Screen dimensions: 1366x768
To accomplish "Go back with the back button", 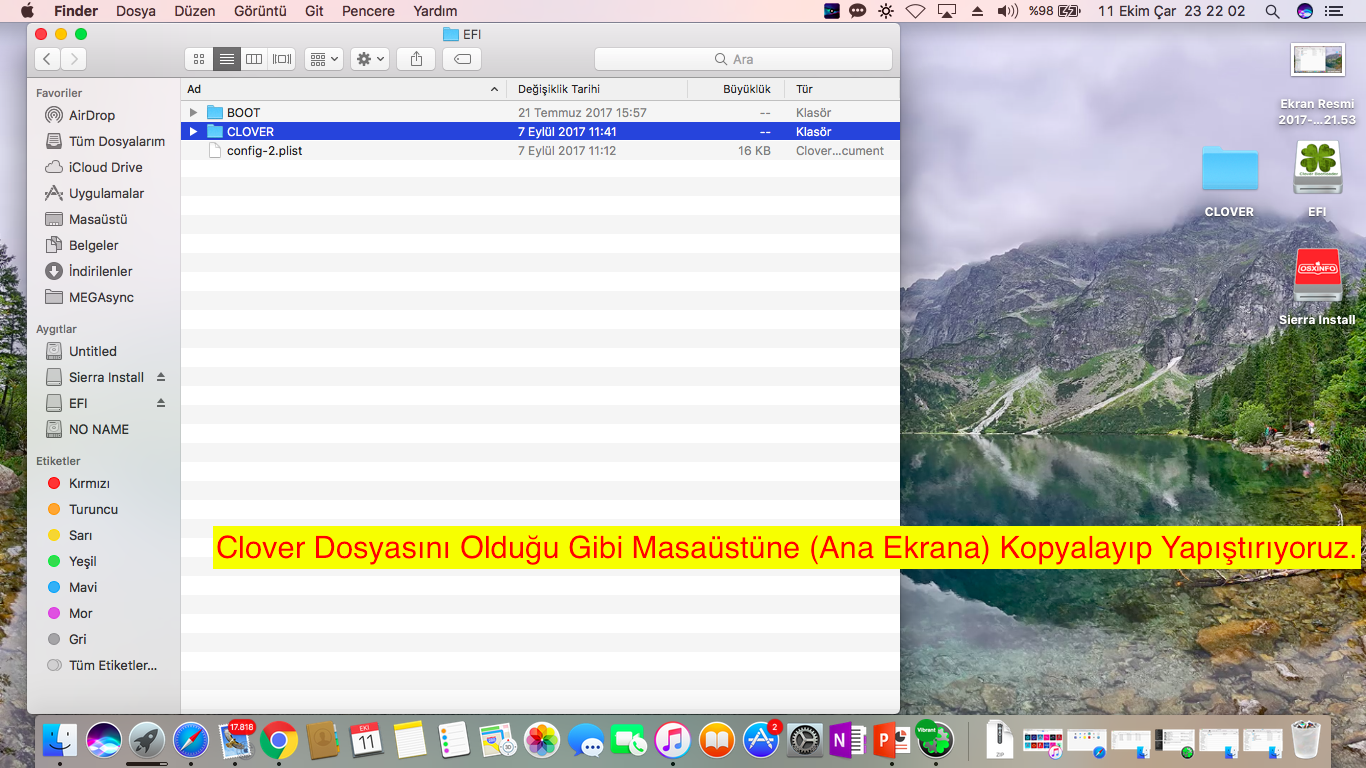I will (47, 59).
